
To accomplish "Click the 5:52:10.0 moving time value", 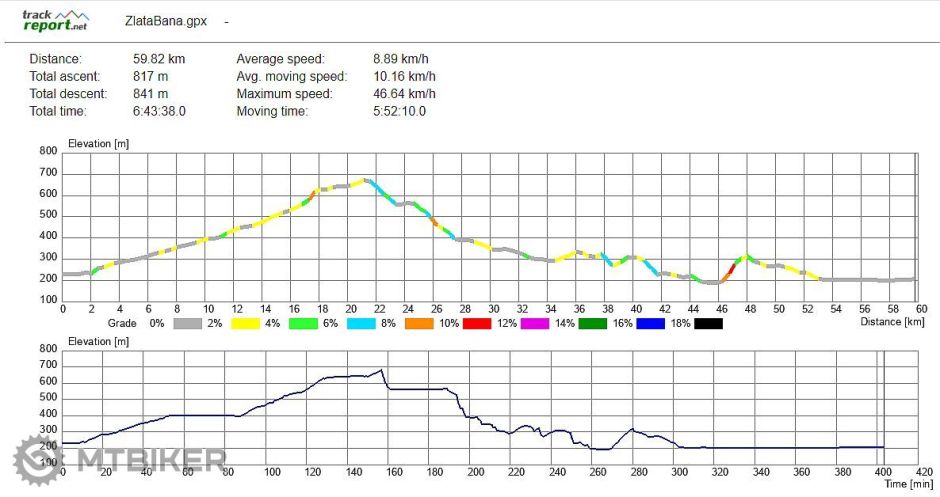I will pyautogui.click(x=399, y=111).
